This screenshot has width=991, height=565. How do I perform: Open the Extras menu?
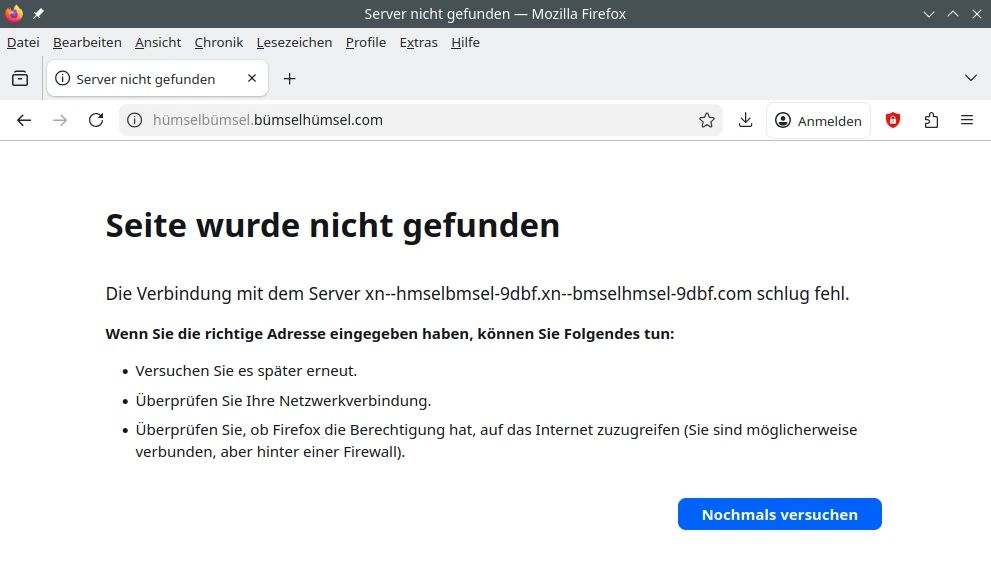(x=418, y=42)
